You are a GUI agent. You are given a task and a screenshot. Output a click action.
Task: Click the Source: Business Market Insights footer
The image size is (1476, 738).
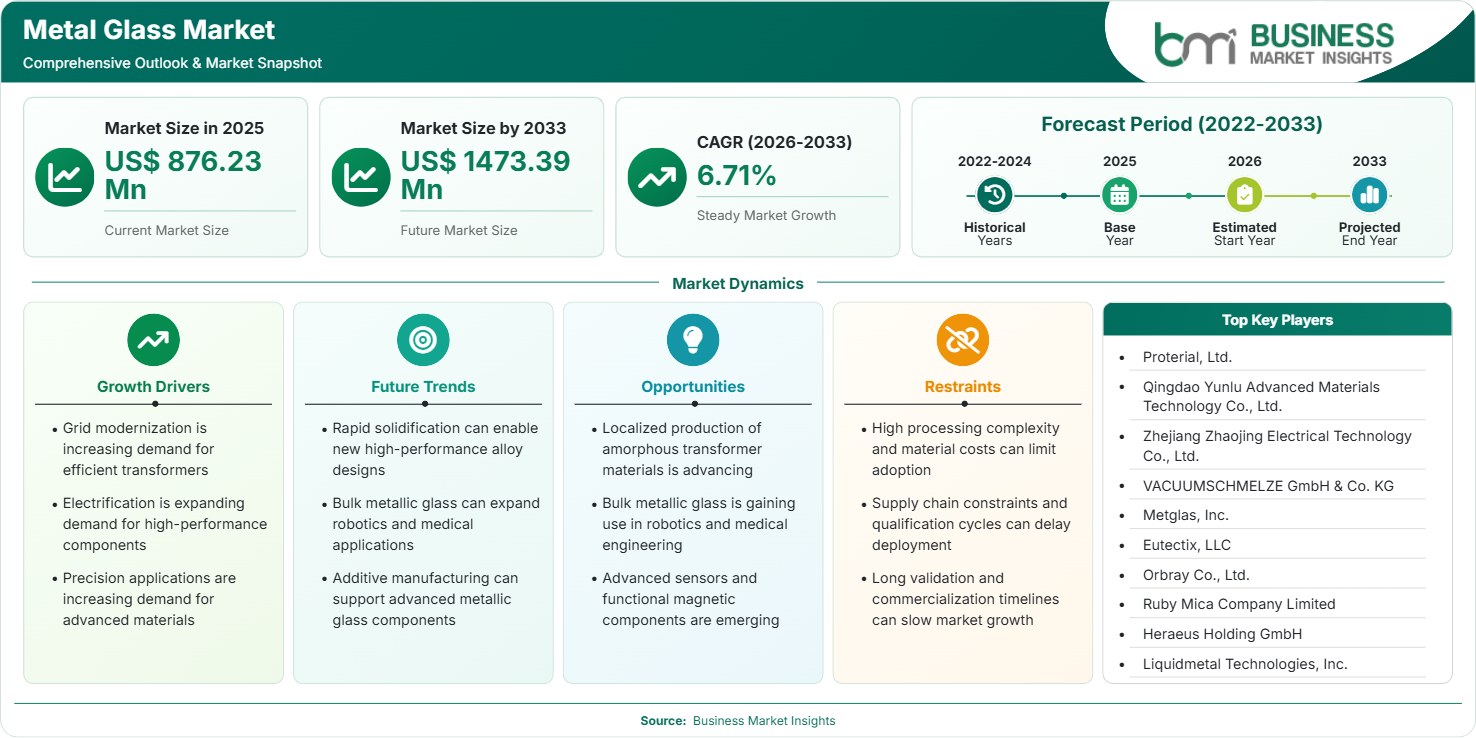click(738, 720)
